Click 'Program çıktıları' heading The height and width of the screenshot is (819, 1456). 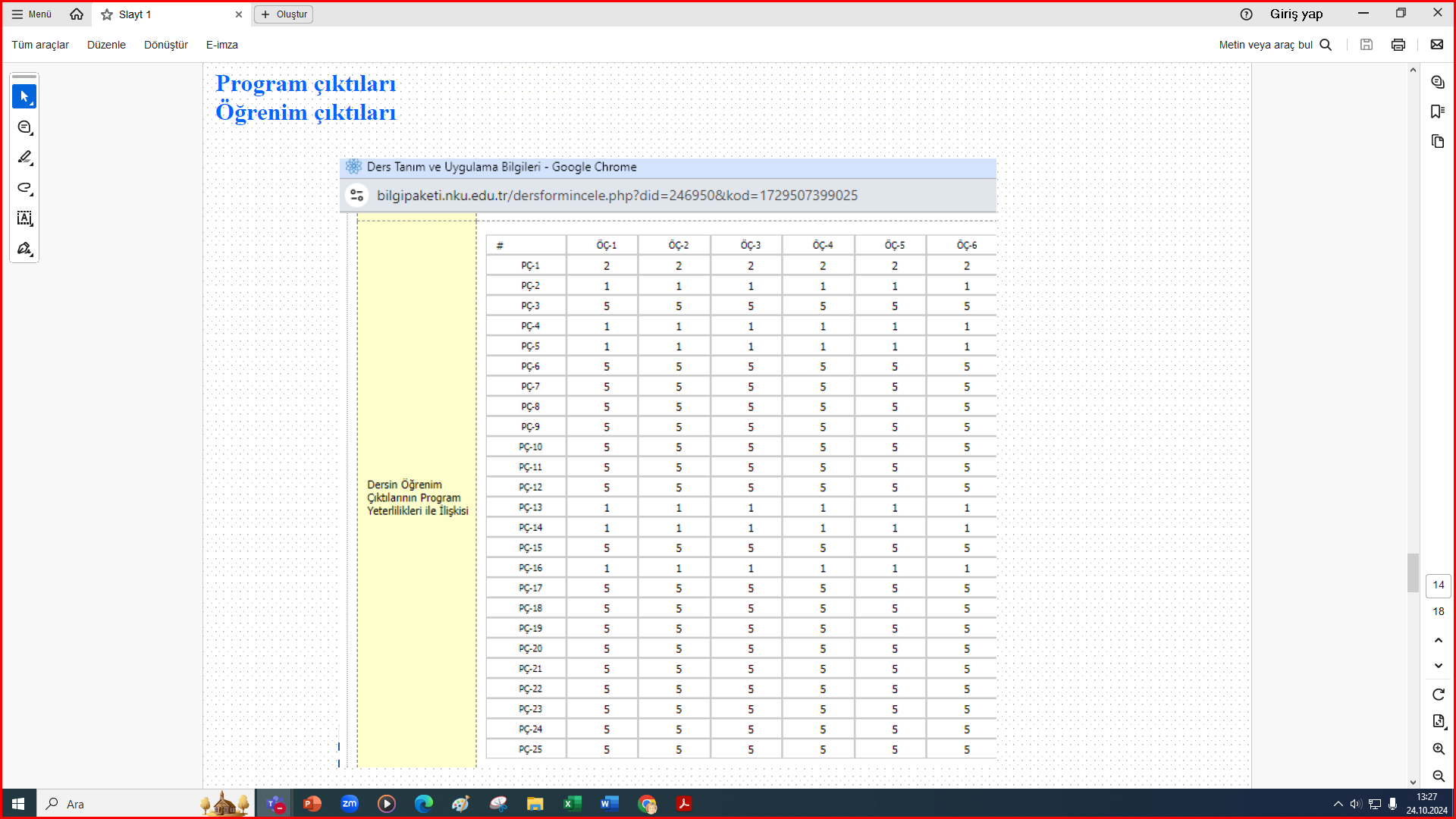306,83
